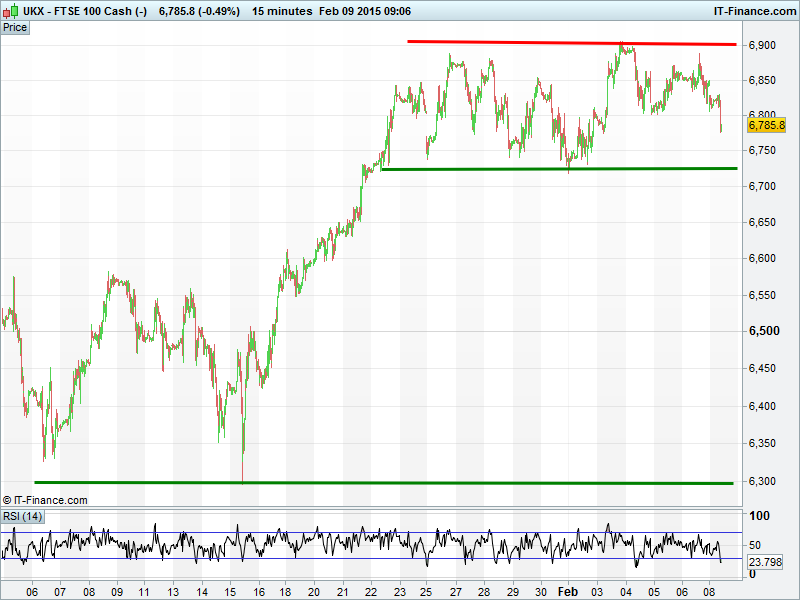Screen dimensions: 800x600
Task: Click the 15 date label on time axis
Action: click(230, 592)
